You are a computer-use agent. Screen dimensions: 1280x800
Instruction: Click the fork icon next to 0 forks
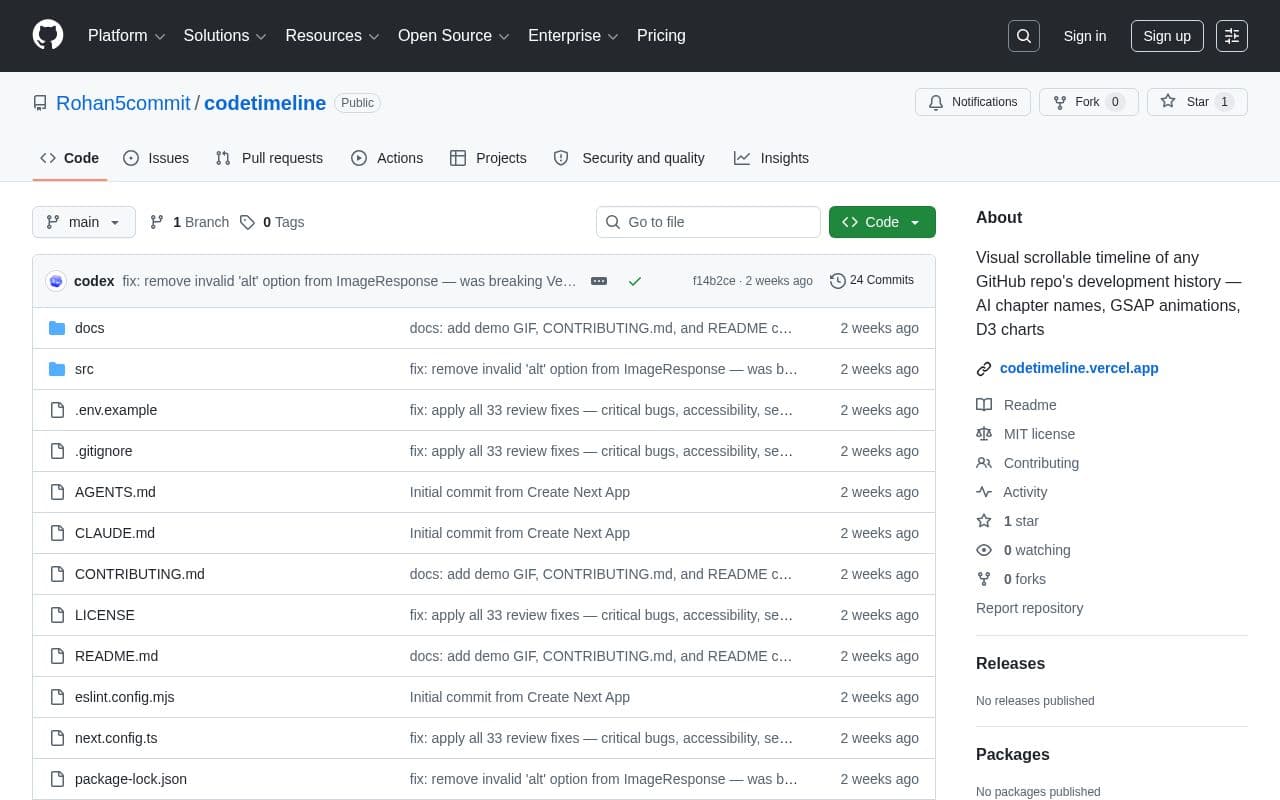984,579
